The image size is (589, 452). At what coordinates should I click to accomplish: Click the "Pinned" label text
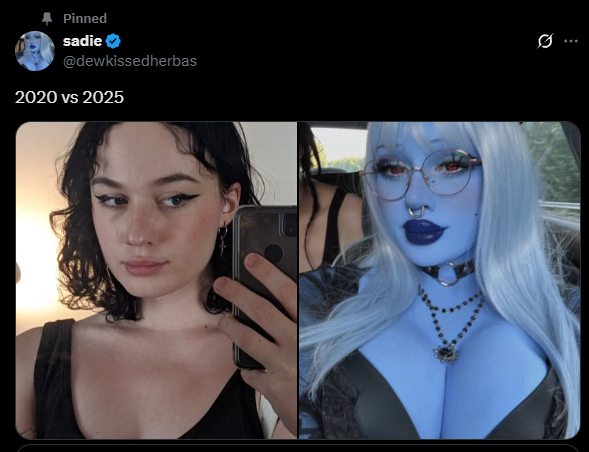pos(85,18)
